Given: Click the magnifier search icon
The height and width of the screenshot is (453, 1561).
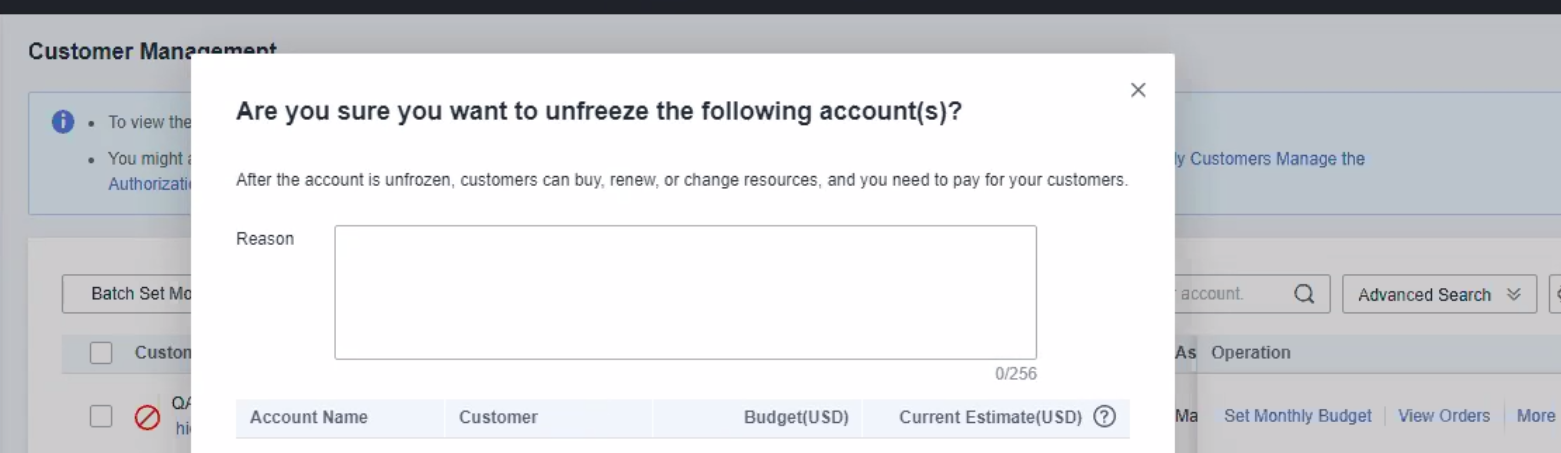Looking at the screenshot, I should (1304, 294).
